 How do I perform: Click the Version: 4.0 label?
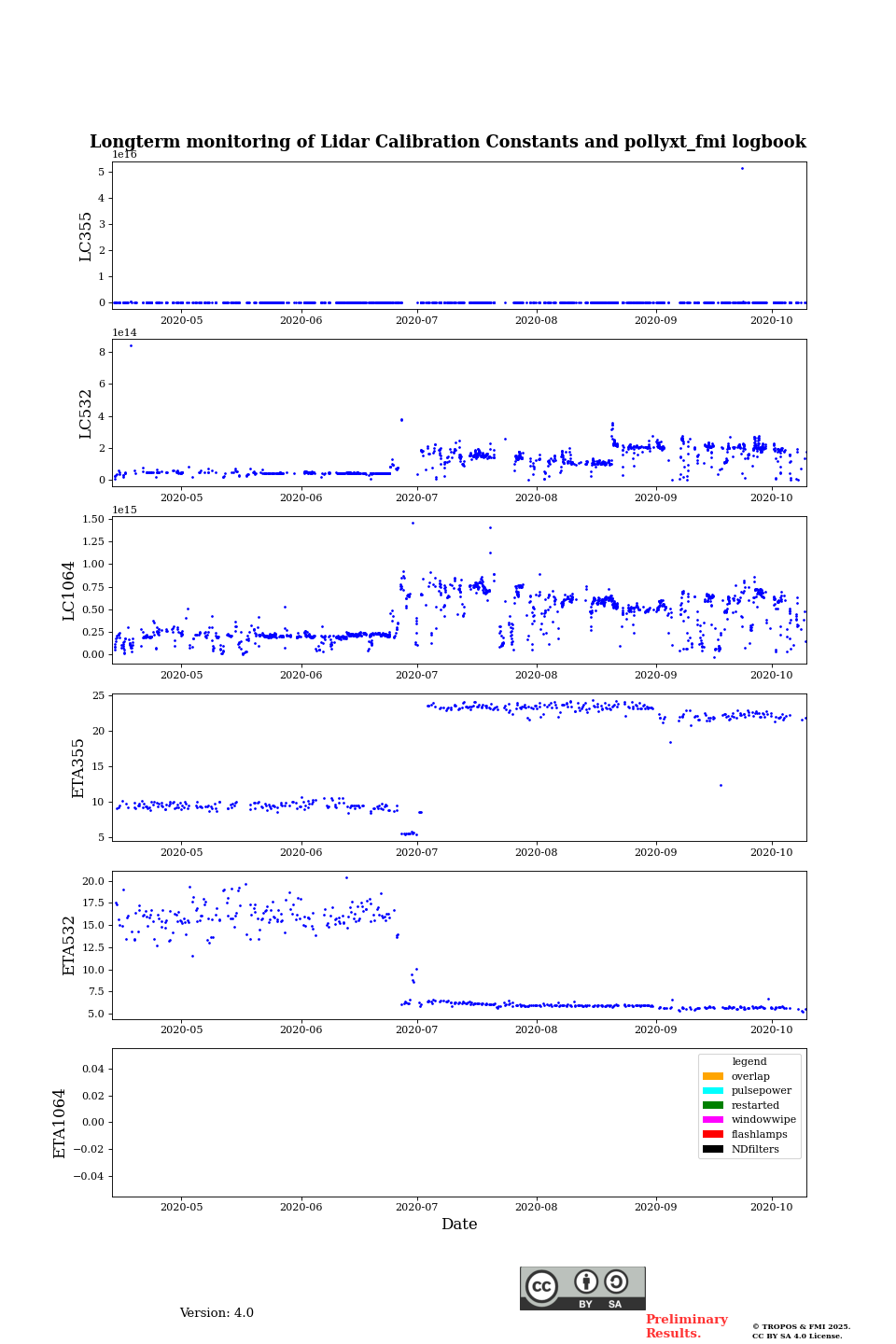[x=217, y=1313]
